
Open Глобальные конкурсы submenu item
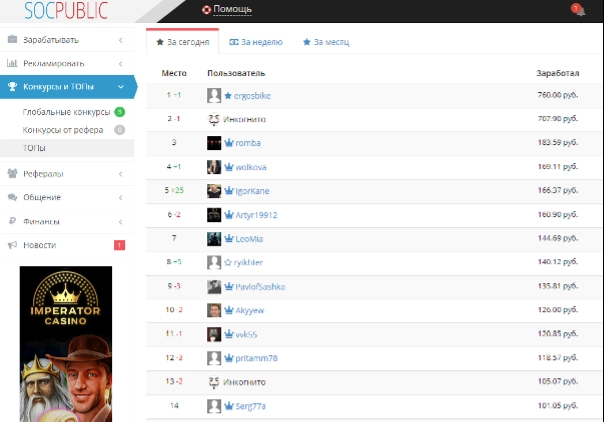[67, 112]
